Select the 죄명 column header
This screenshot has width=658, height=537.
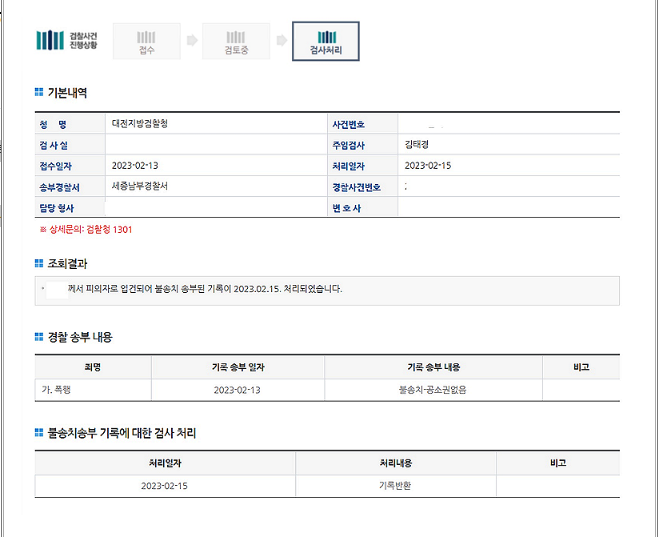pos(93,367)
